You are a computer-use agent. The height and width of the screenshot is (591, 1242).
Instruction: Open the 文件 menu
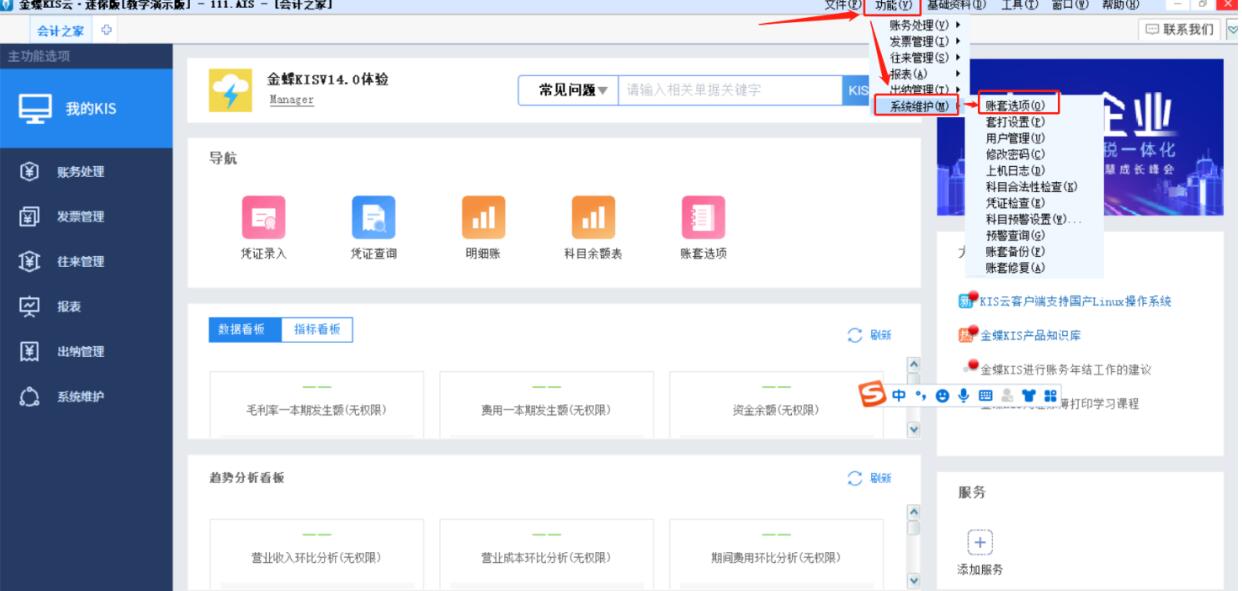(843, 6)
